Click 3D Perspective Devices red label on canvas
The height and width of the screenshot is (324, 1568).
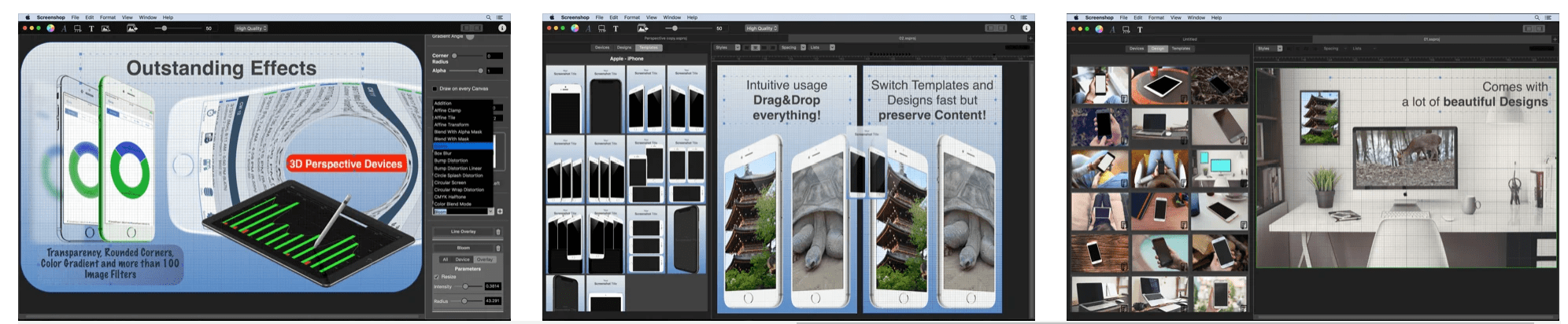pos(346,164)
